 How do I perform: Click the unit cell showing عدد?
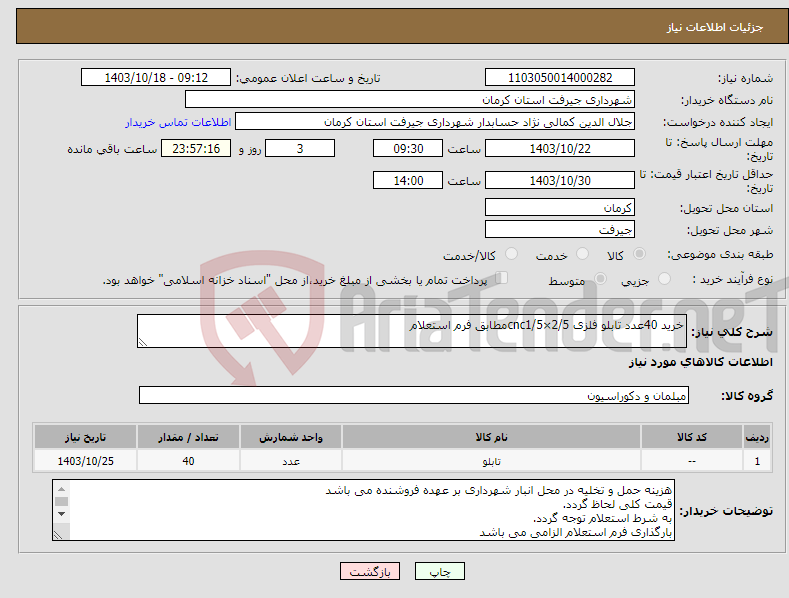pyautogui.click(x=291, y=461)
